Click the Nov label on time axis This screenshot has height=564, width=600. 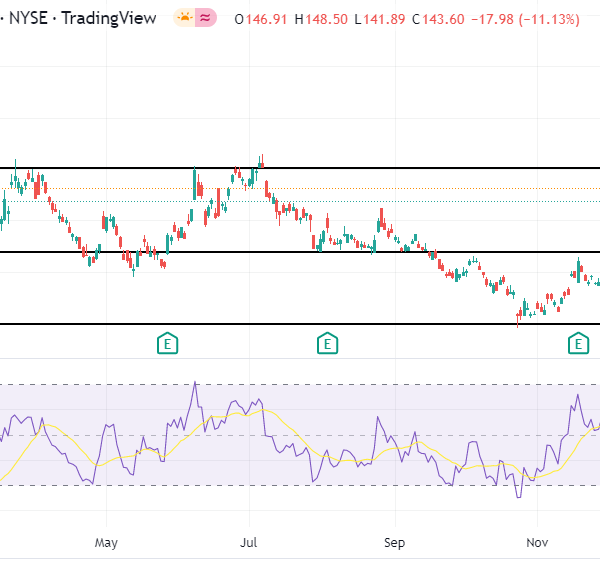tap(537, 544)
